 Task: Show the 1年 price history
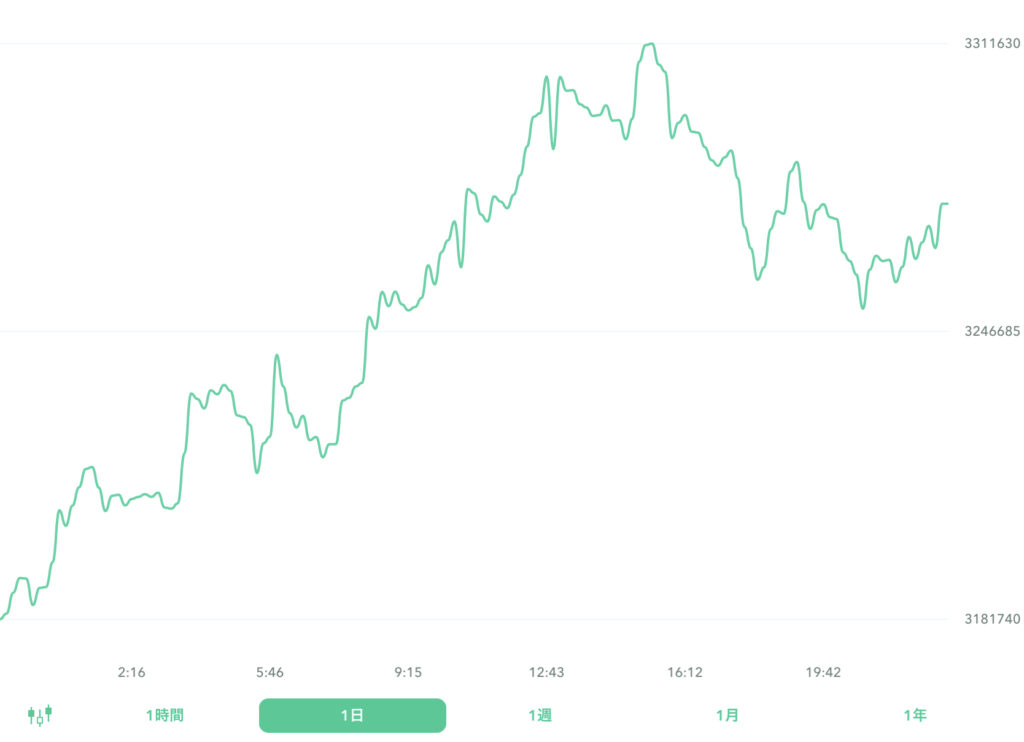click(x=915, y=715)
